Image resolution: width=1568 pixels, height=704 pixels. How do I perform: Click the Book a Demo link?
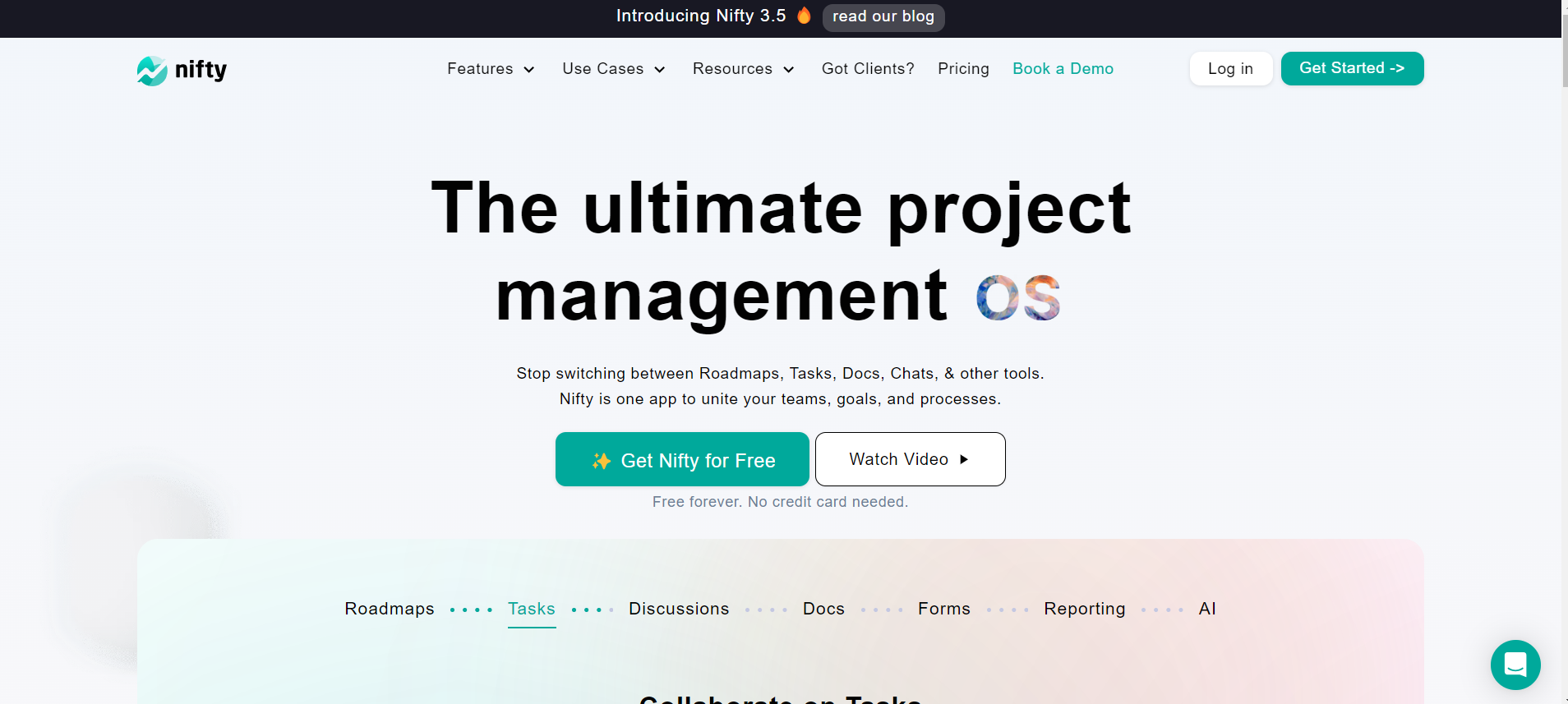1063,69
